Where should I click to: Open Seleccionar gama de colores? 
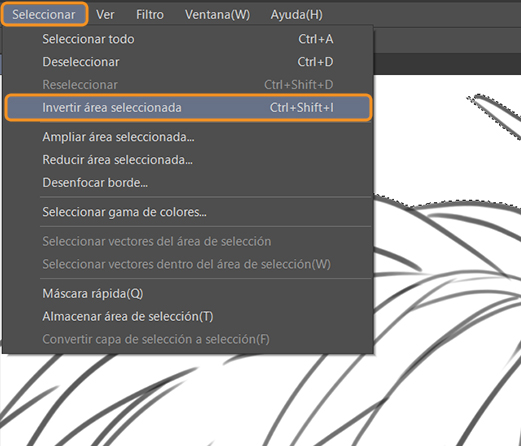pyautogui.click(x=188, y=212)
